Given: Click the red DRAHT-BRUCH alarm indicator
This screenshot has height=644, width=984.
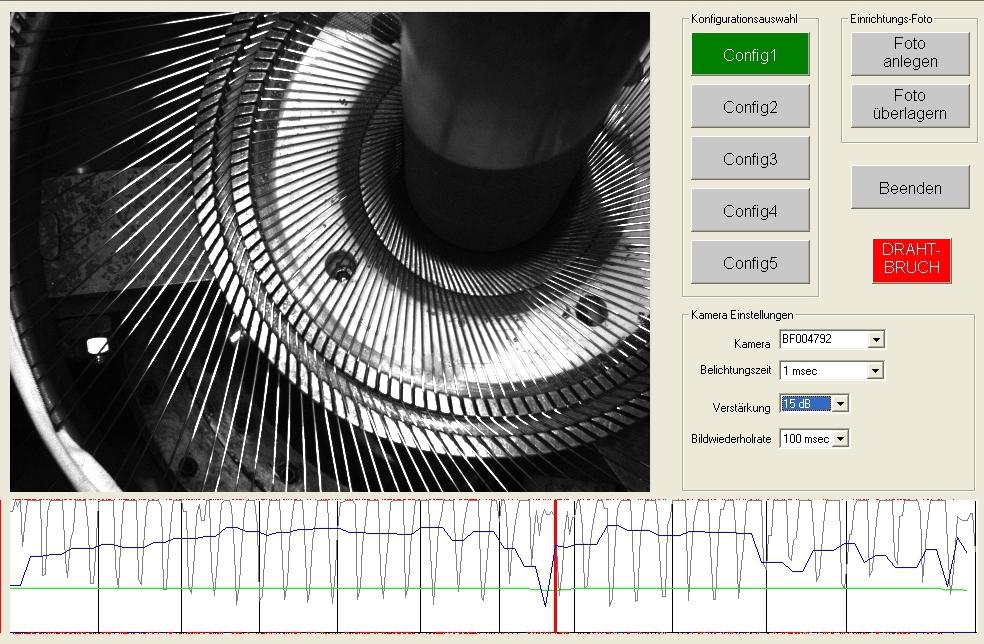Looking at the screenshot, I should (911, 260).
